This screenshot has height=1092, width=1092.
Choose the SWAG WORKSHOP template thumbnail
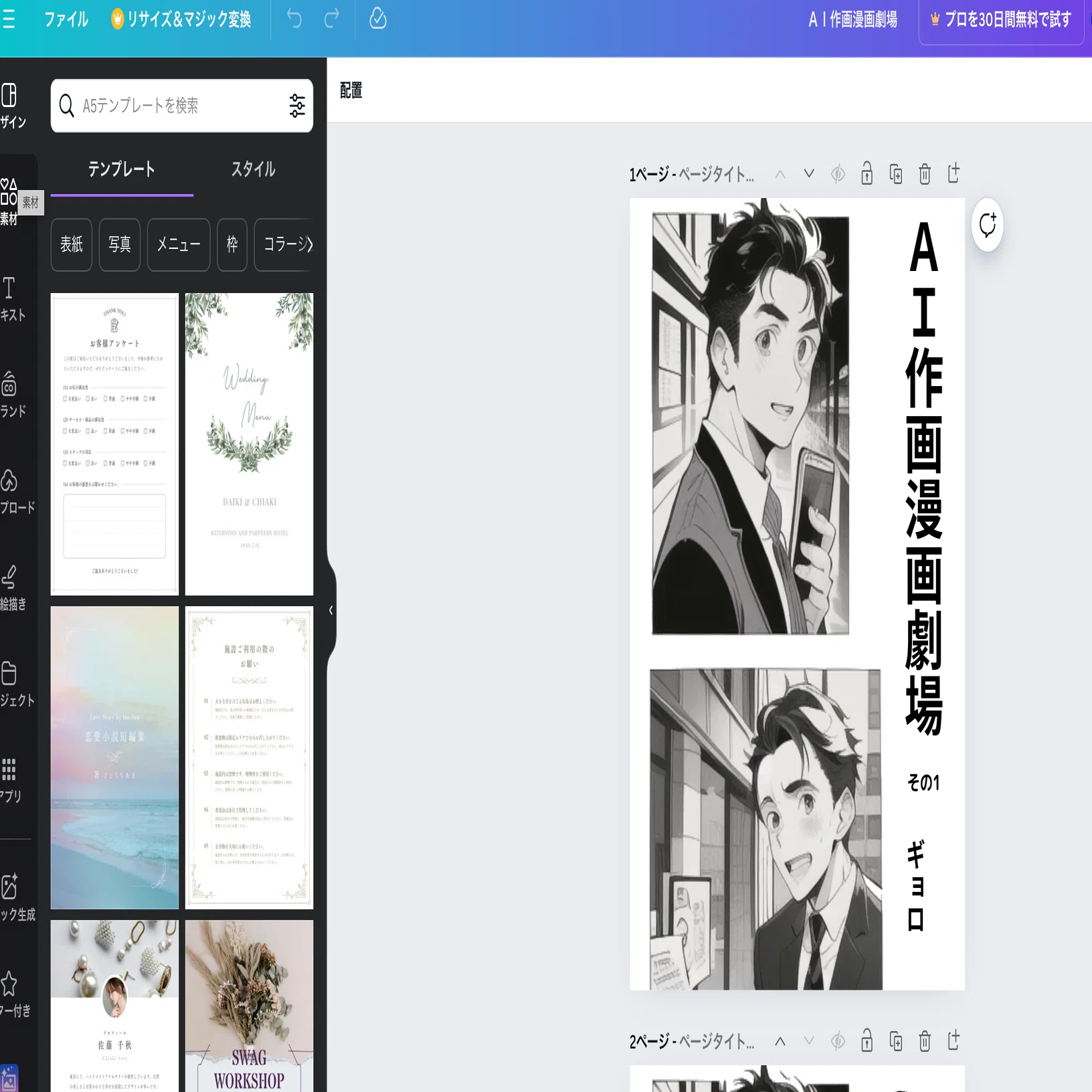coord(249,1006)
